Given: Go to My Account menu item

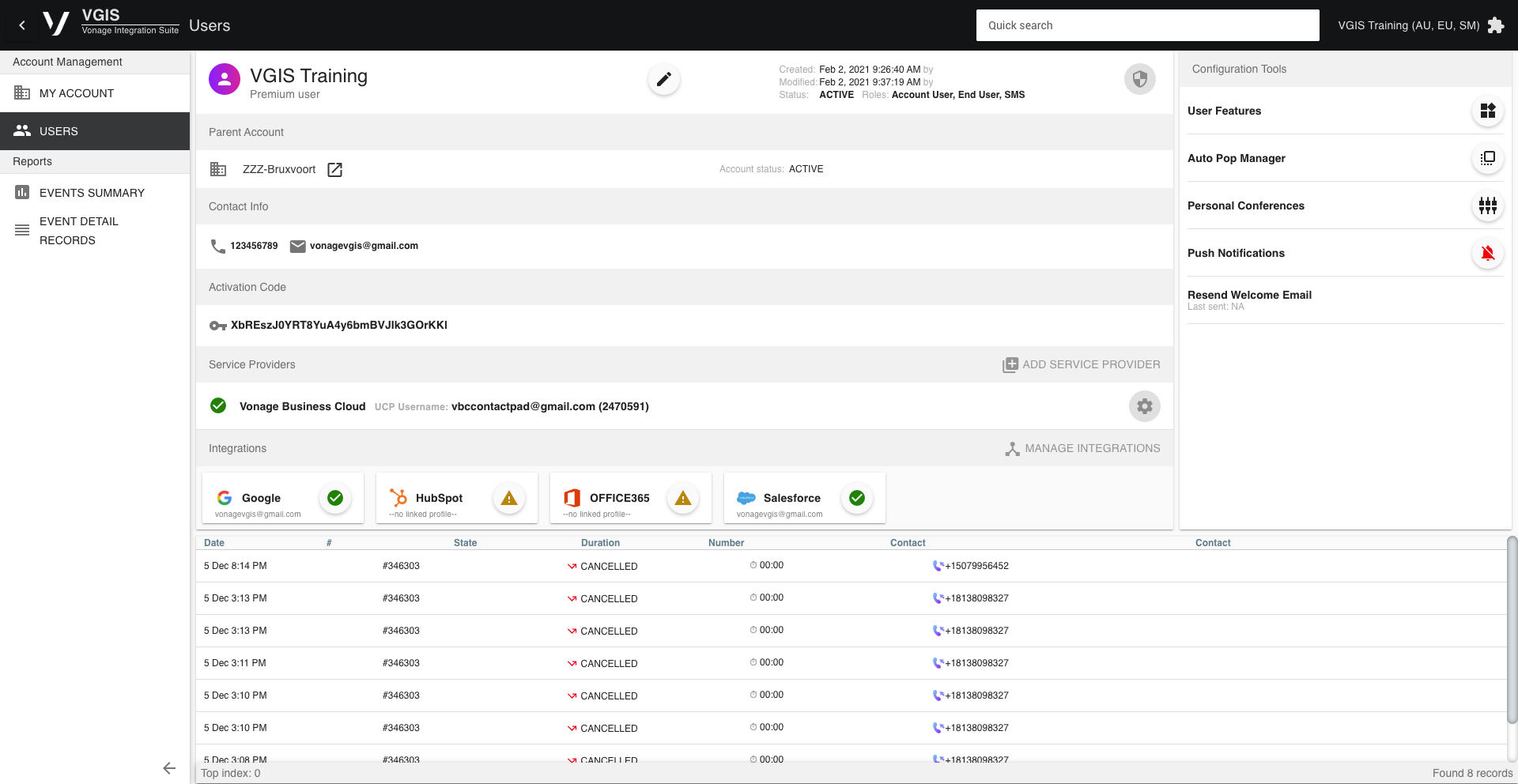Looking at the screenshot, I should 77,93.
